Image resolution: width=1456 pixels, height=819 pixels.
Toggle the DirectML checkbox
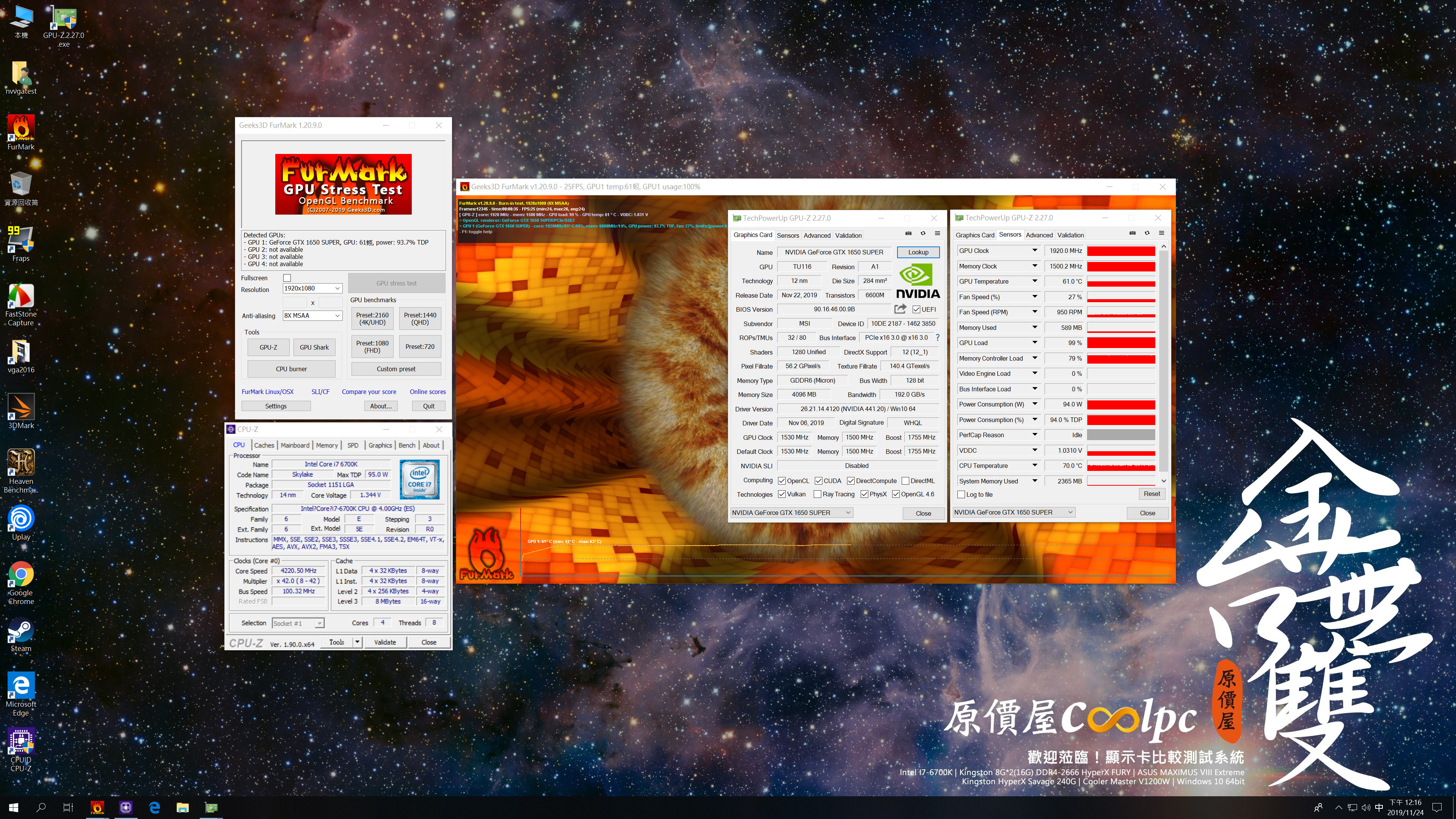(x=905, y=481)
